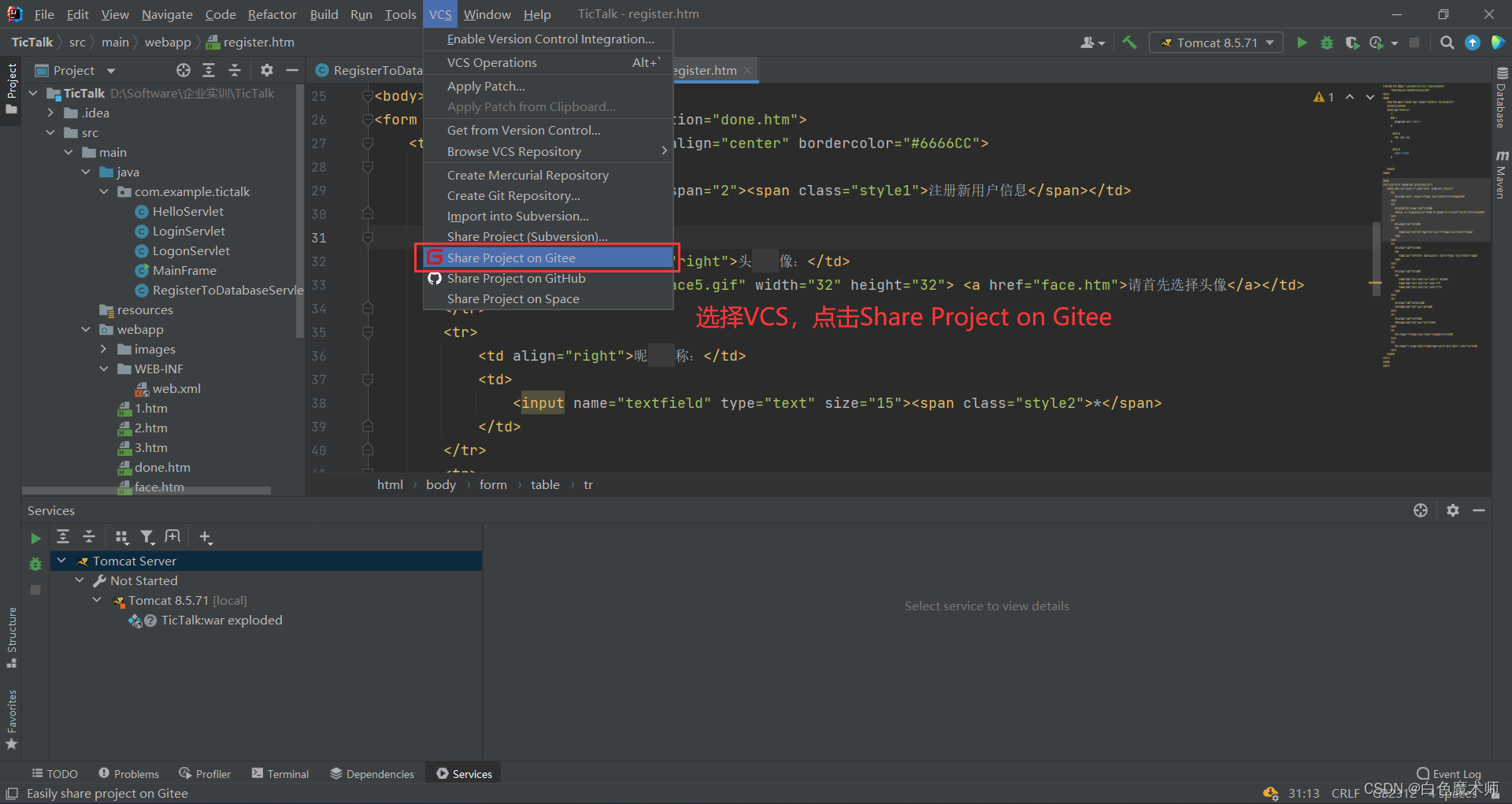Click Select Opened File target icon in Project panel
1512x804 pixels.
(x=183, y=70)
